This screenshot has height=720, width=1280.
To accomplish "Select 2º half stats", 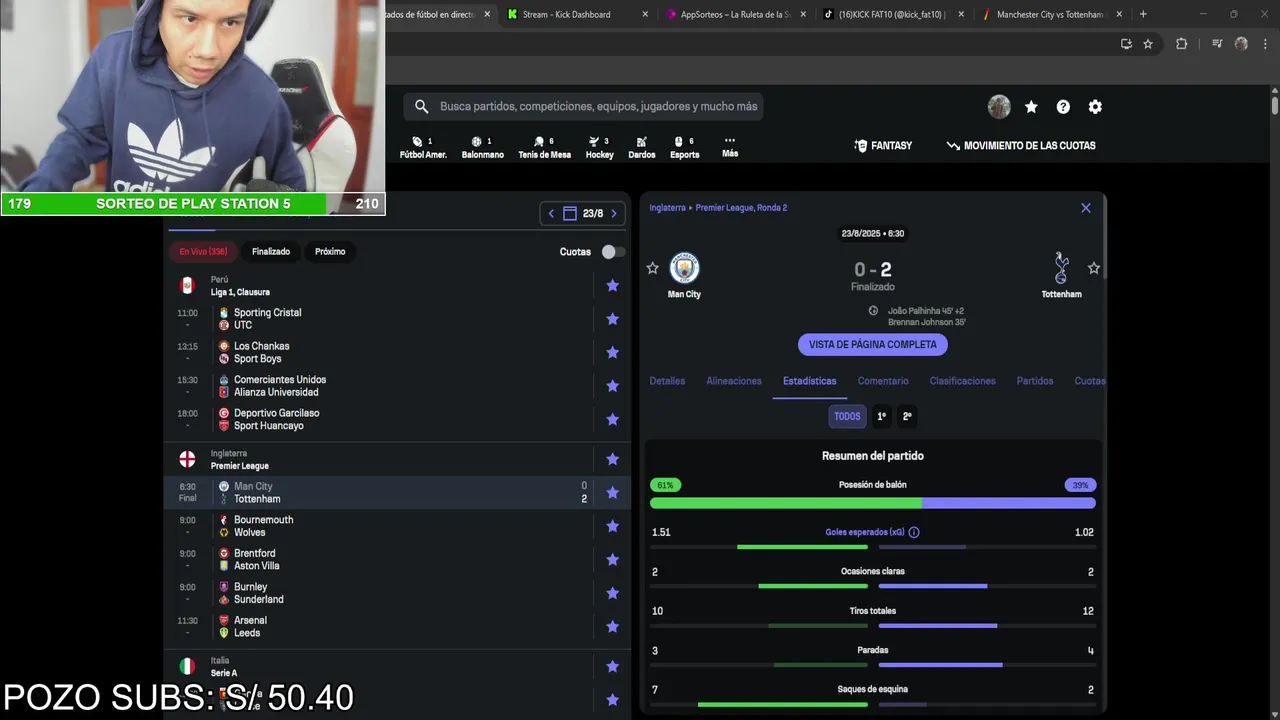I will pyautogui.click(x=907, y=416).
